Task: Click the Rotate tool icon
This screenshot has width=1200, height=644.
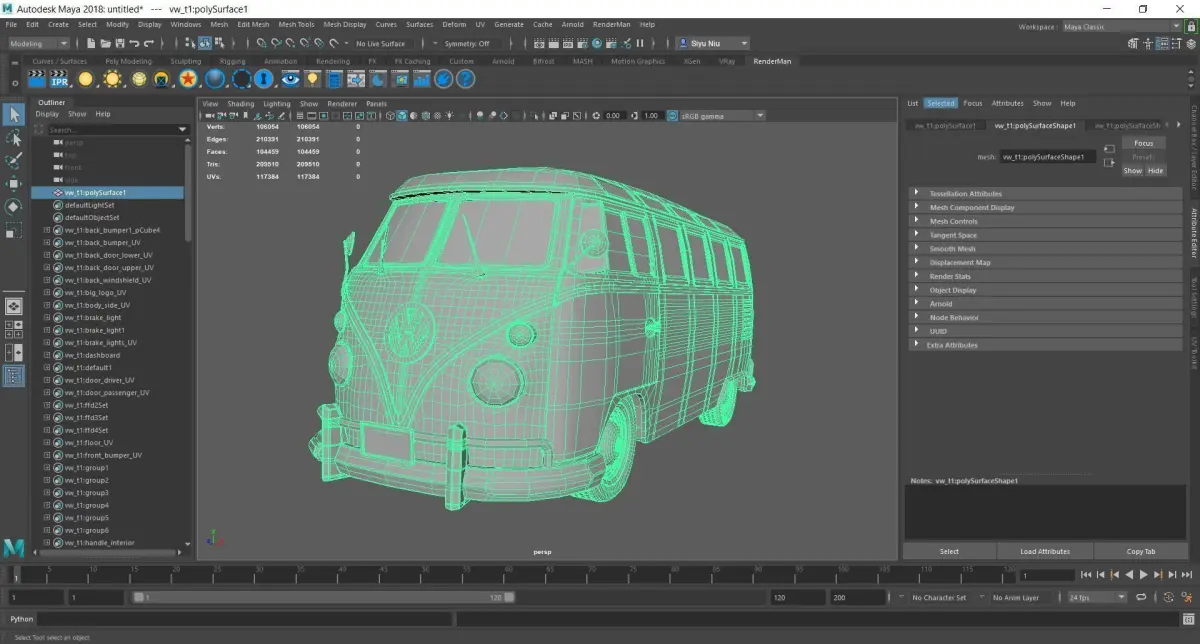Action: click(x=14, y=207)
